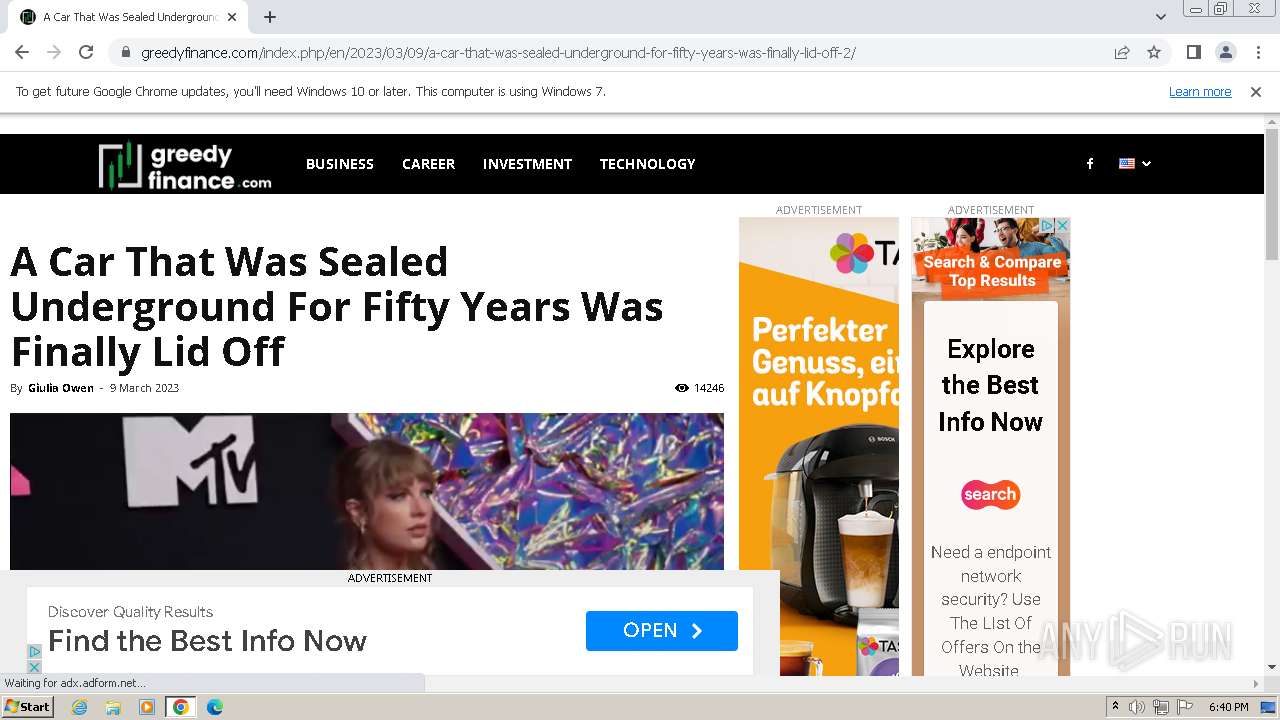Dismiss the Chrome update notification bar
This screenshot has width=1280, height=720.
[x=1256, y=92]
